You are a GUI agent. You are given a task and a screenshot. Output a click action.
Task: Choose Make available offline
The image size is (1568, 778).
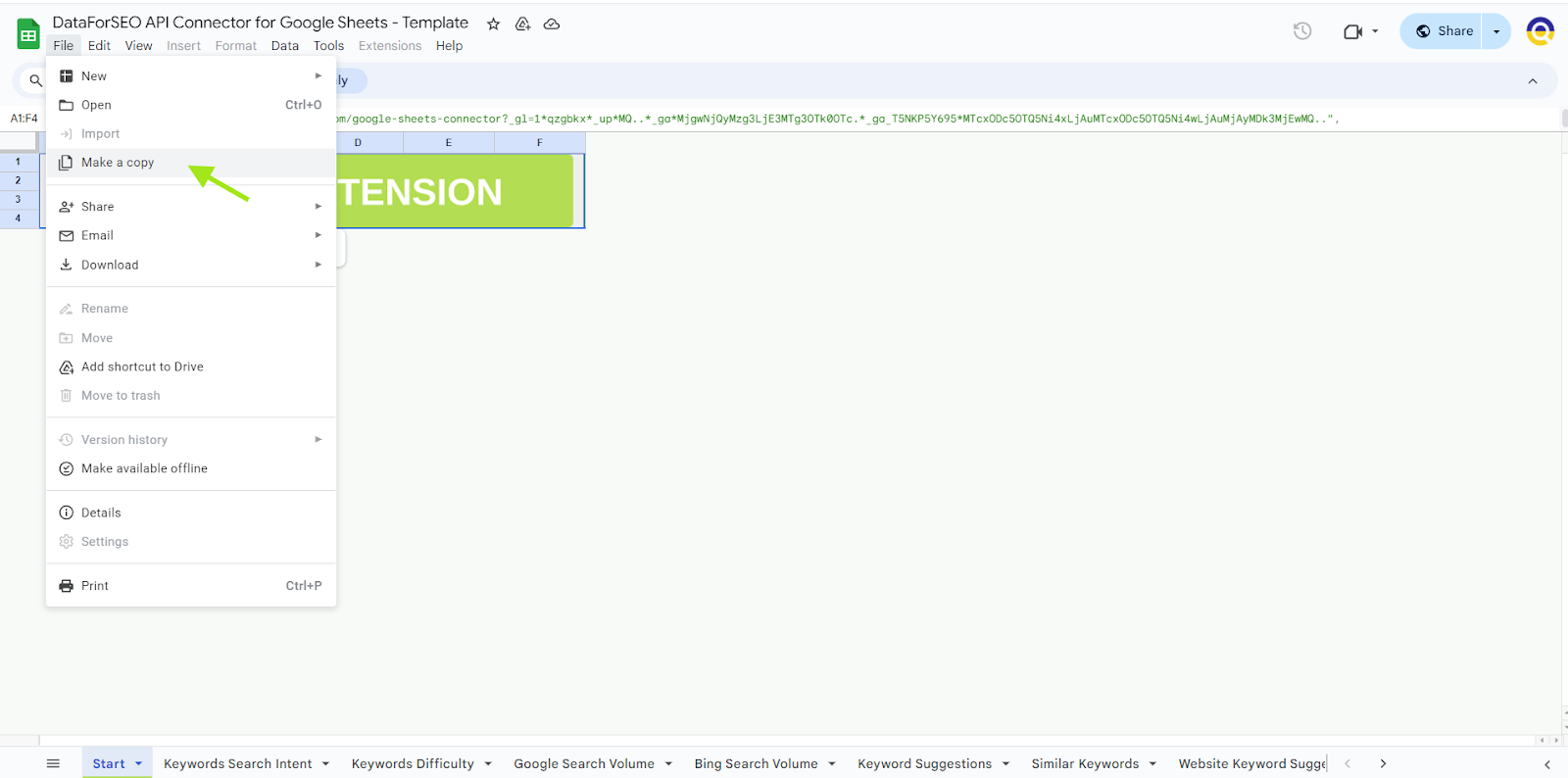click(191, 468)
